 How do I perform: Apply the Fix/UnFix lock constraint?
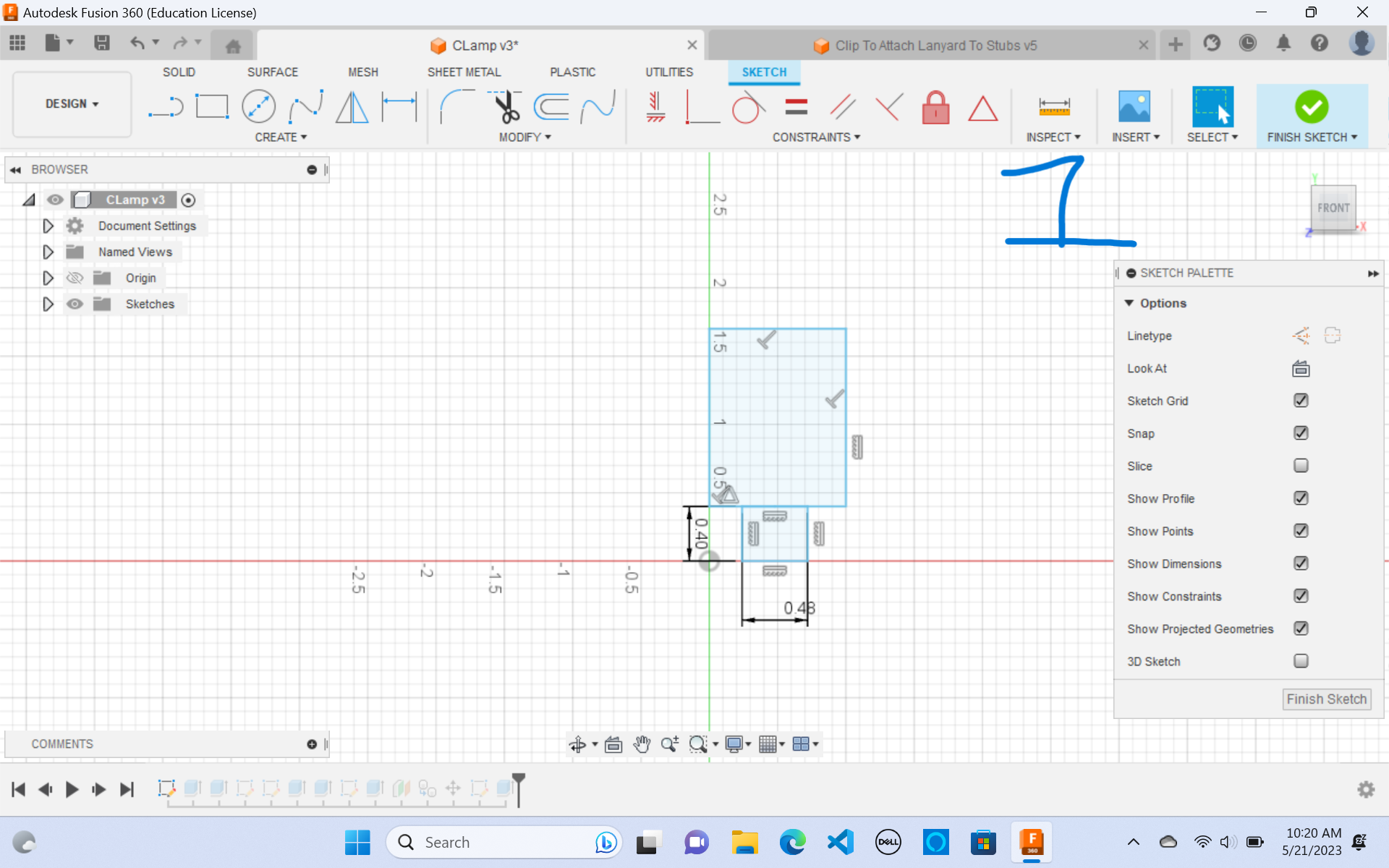coord(935,107)
